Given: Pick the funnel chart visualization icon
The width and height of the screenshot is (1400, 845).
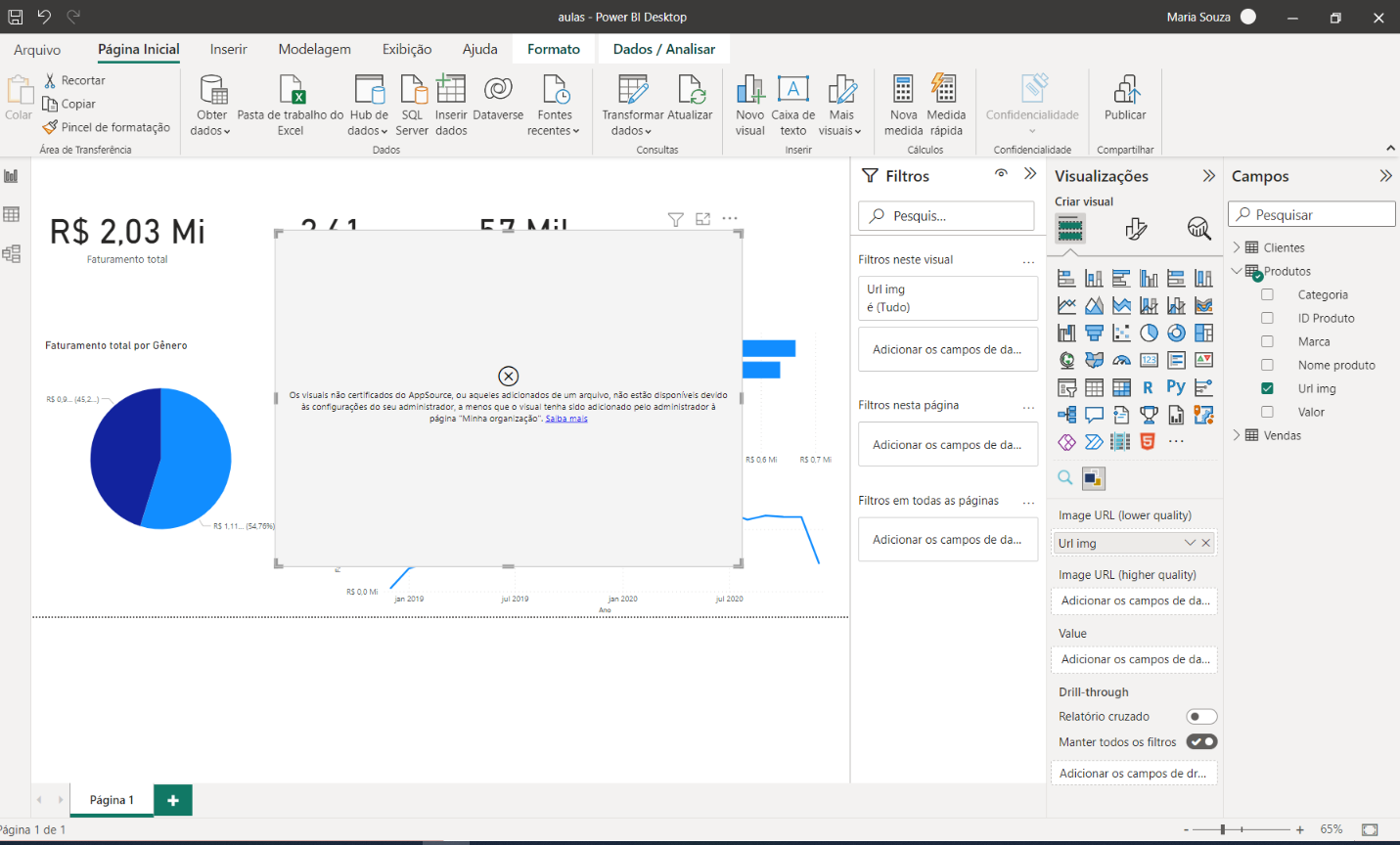Looking at the screenshot, I should 1094,334.
